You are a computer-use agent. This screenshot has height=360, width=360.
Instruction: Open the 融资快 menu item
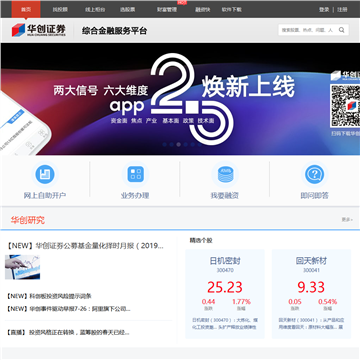click(203, 9)
